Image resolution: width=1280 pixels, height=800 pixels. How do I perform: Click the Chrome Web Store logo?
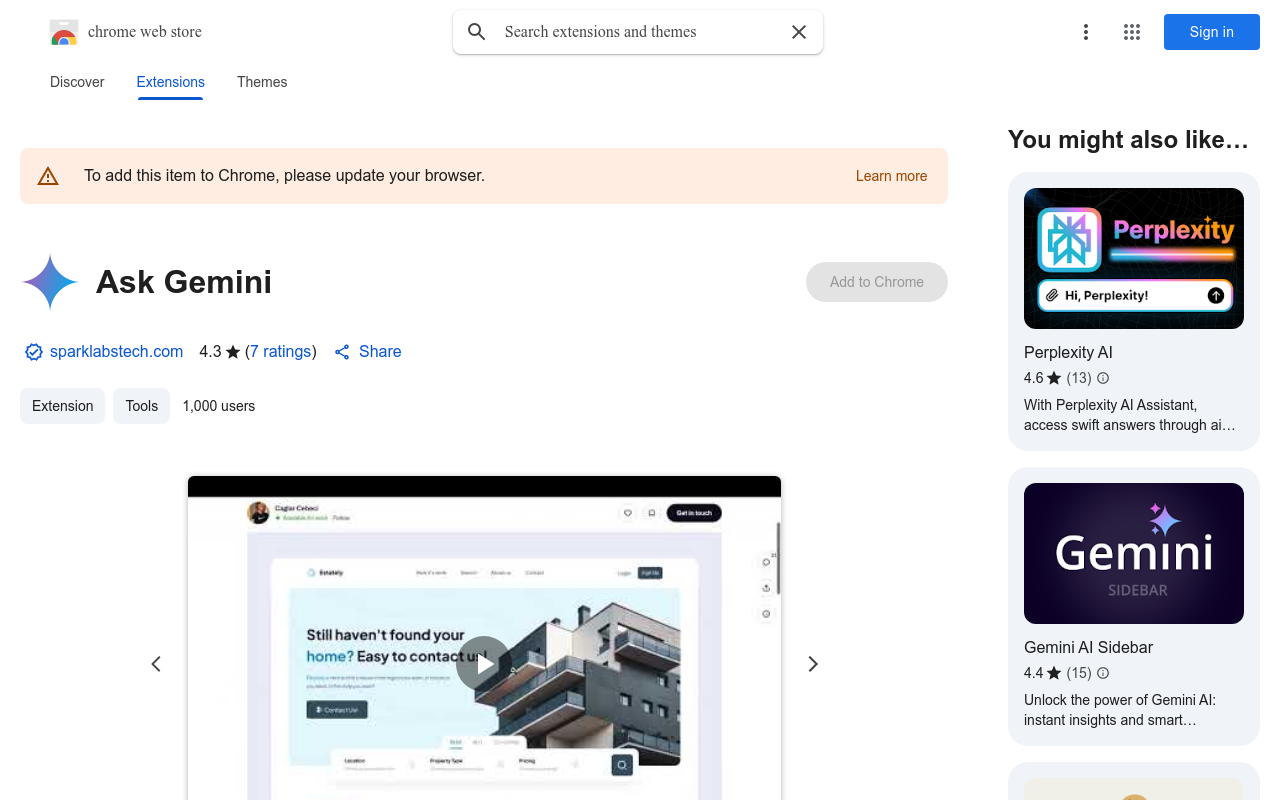(64, 32)
